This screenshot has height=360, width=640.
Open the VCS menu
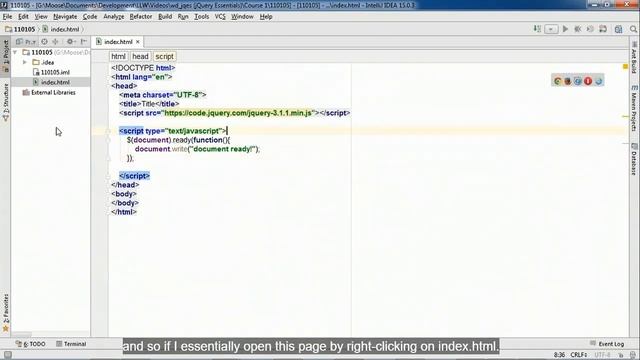220,17
